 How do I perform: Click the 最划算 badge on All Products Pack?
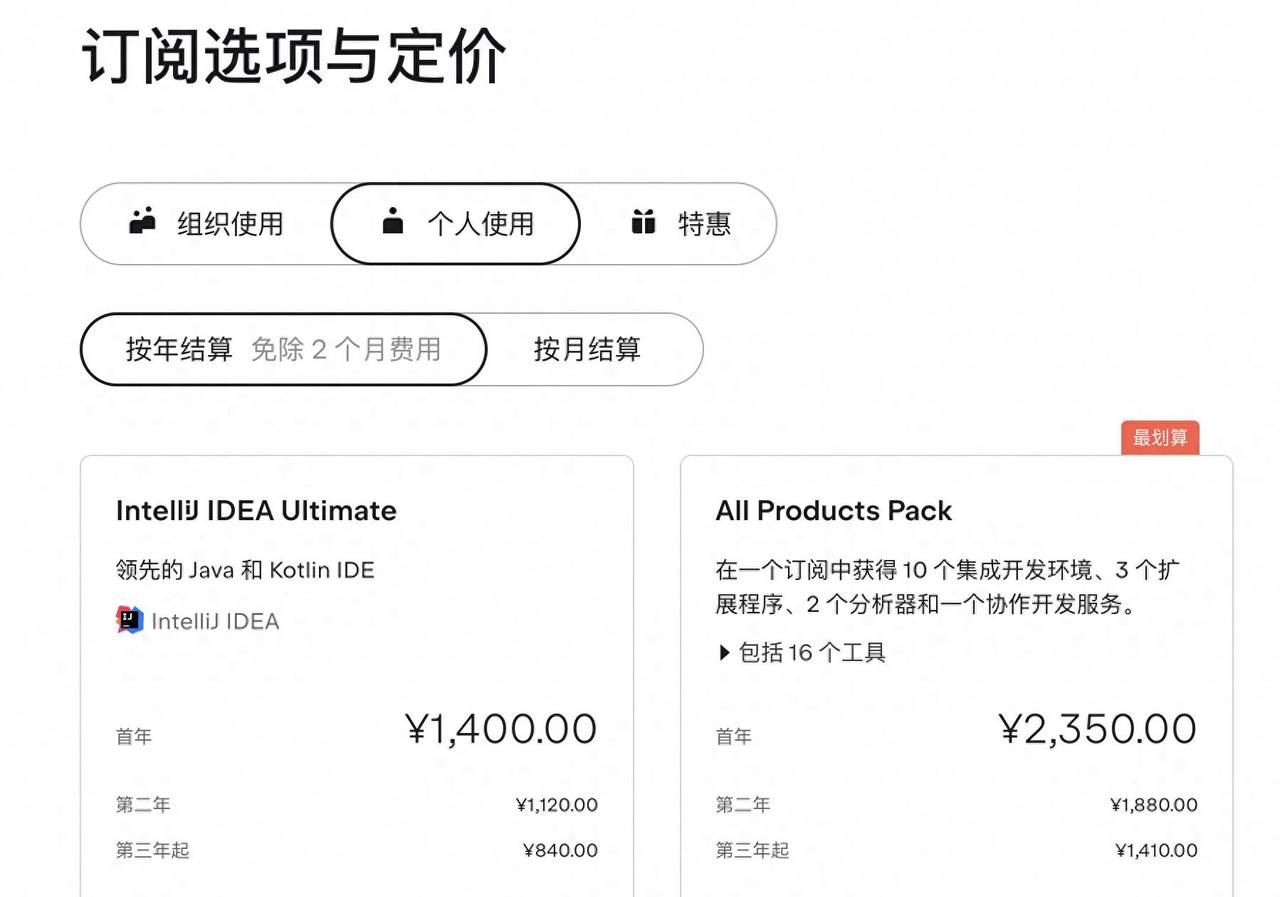click(x=1160, y=437)
